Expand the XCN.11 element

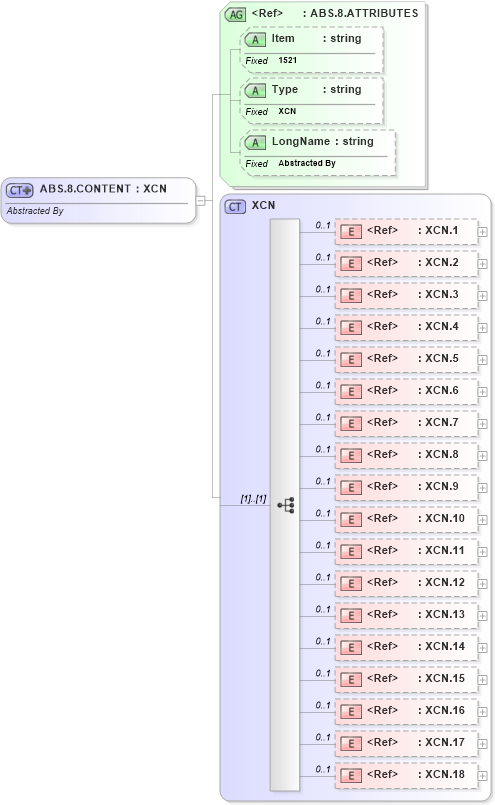482,552
